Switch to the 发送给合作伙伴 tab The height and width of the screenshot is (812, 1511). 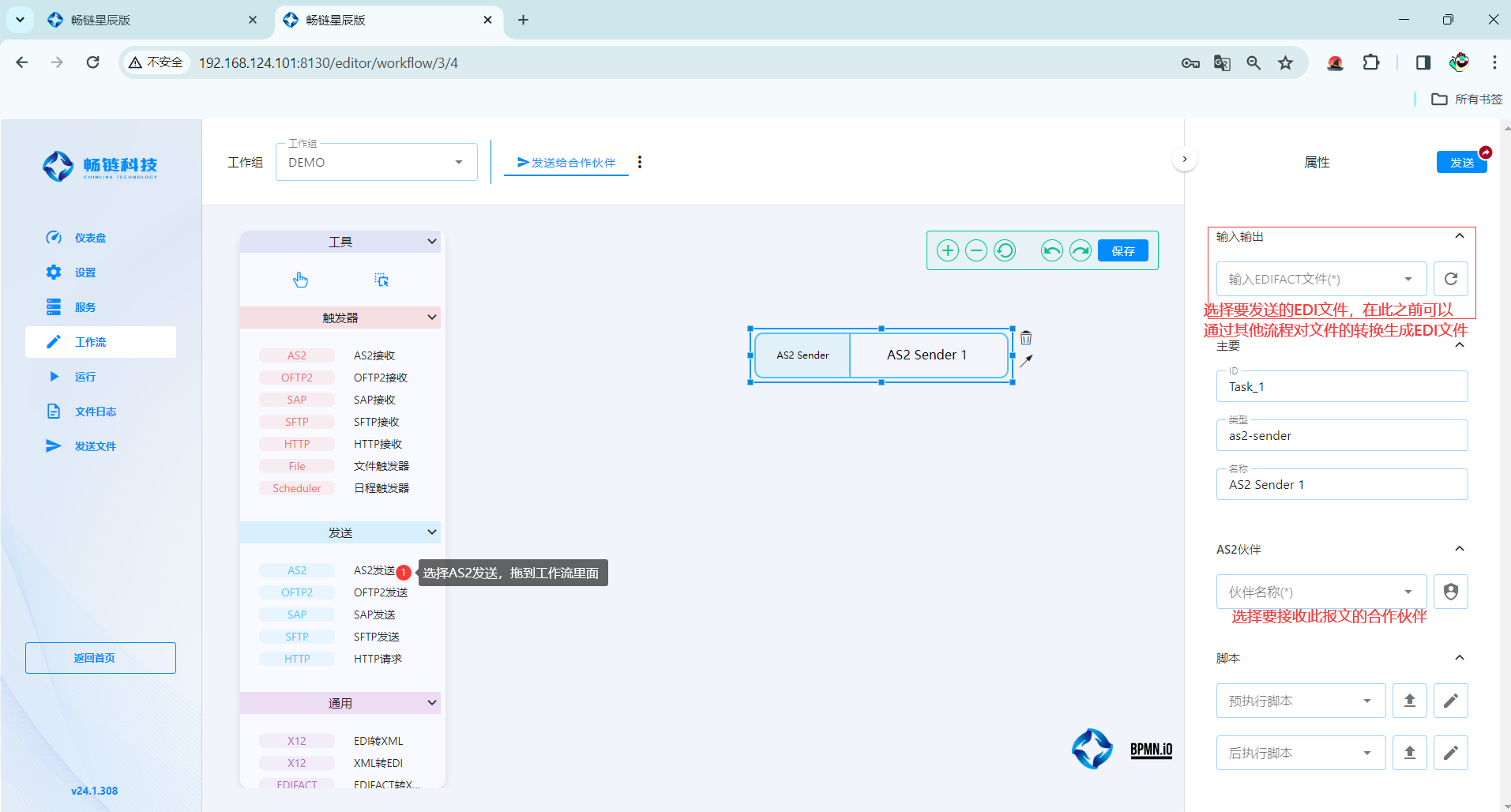(566, 163)
